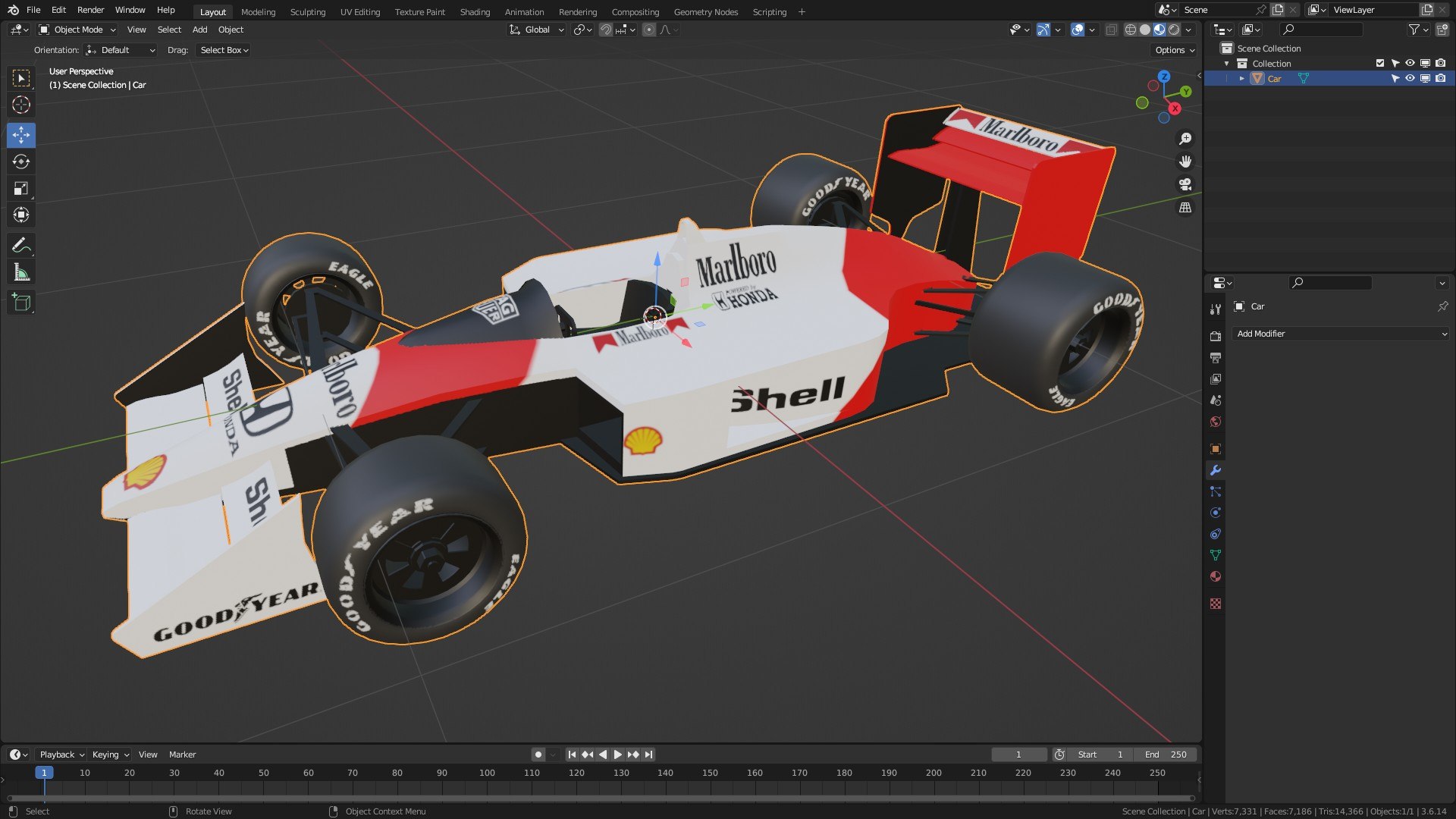Switch to rendered shading mode
This screenshot has height=819, width=1456.
coord(1174,30)
